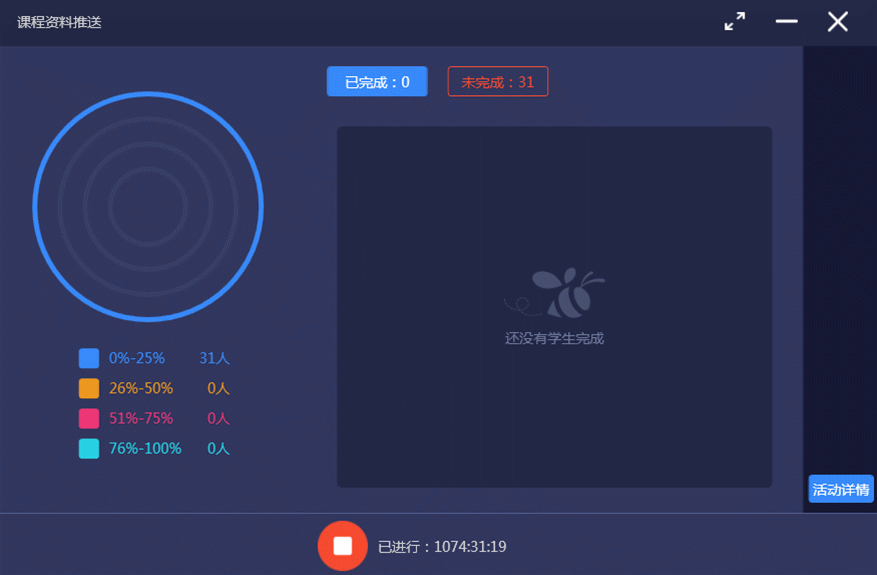Select the 51%-75% progress range label
The width and height of the screenshot is (877, 575).
(141, 418)
